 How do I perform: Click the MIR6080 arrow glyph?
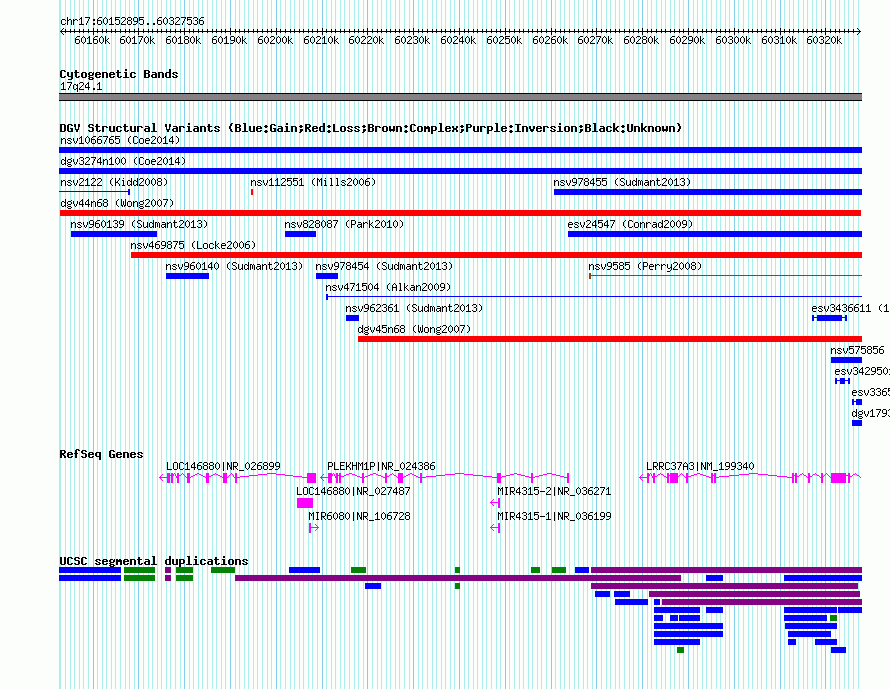[314, 528]
